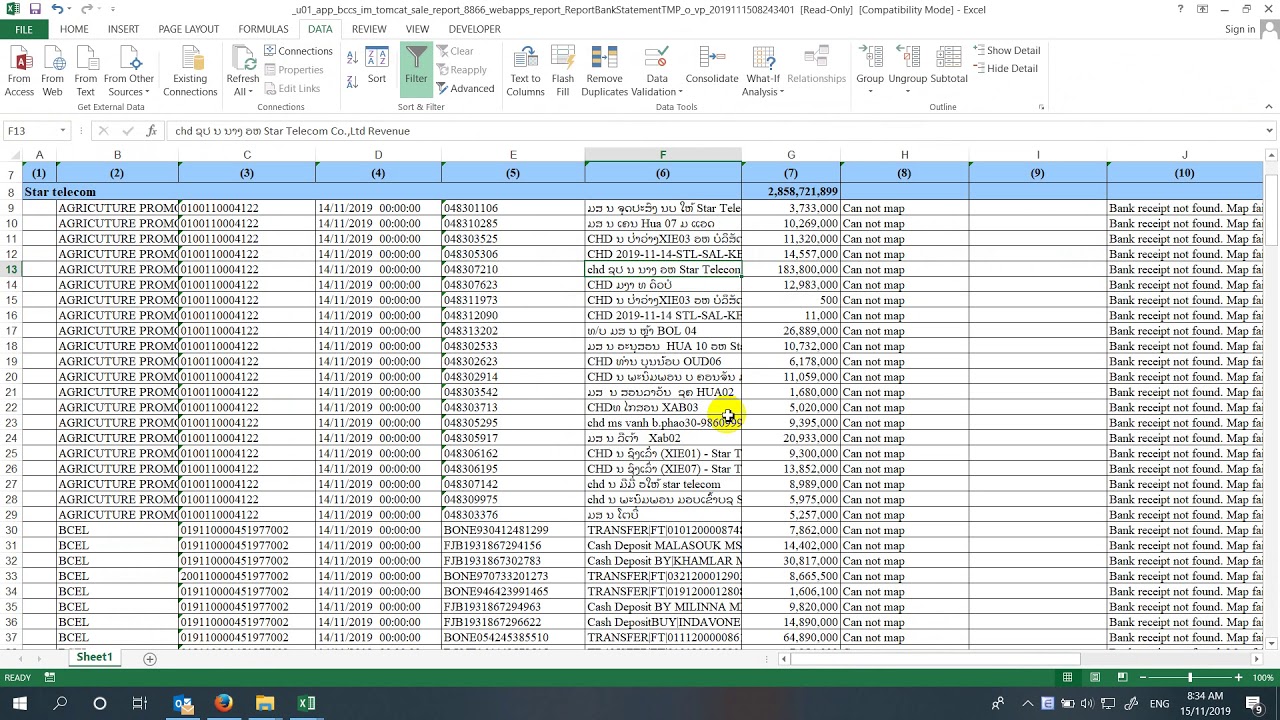1280x720 pixels.
Task: Expand the formula bar
Action: [x=1270, y=131]
